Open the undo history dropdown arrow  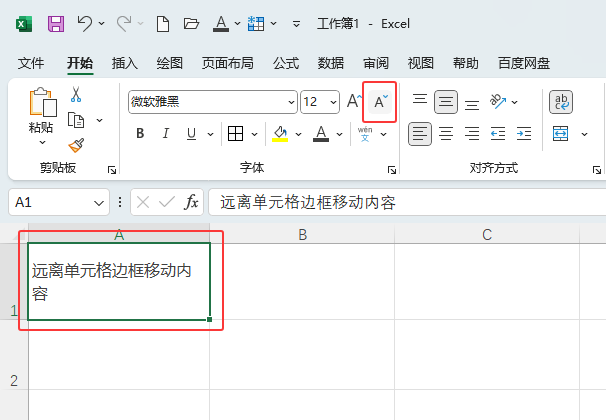pyautogui.click(x=101, y=24)
